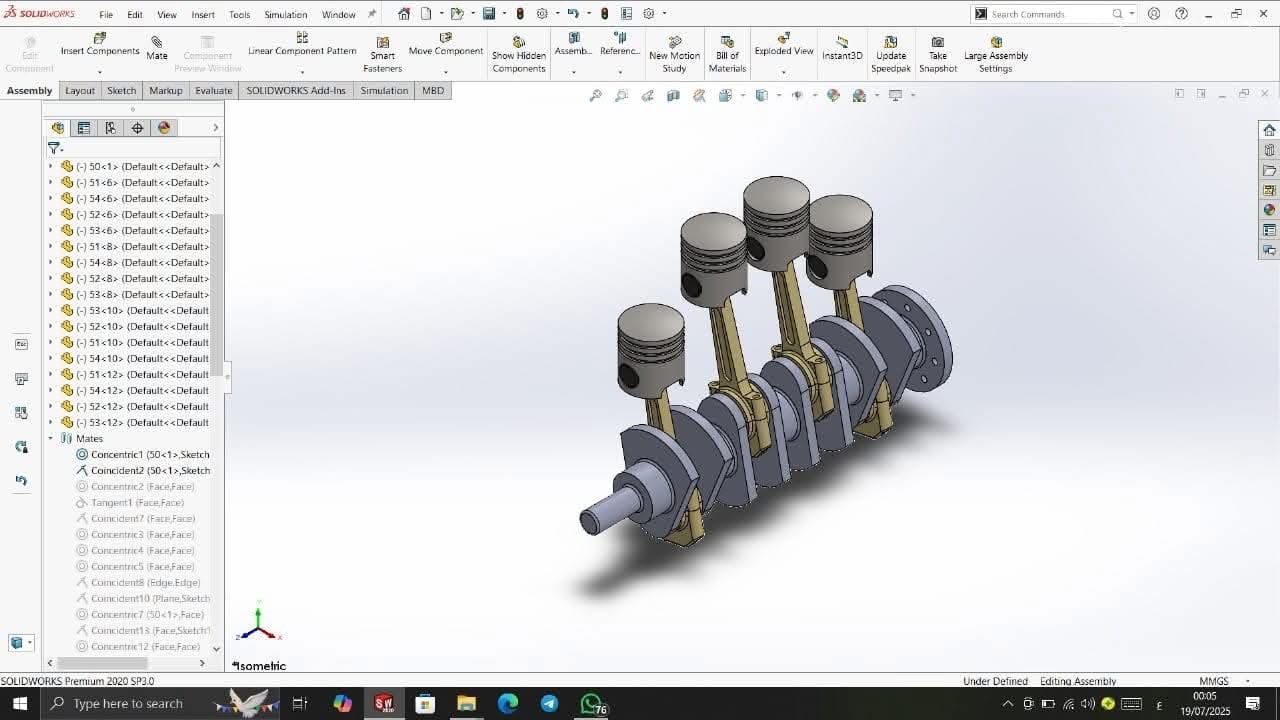
Task: Open WhatsApp from the taskbar
Action: pyautogui.click(x=591, y=703)
